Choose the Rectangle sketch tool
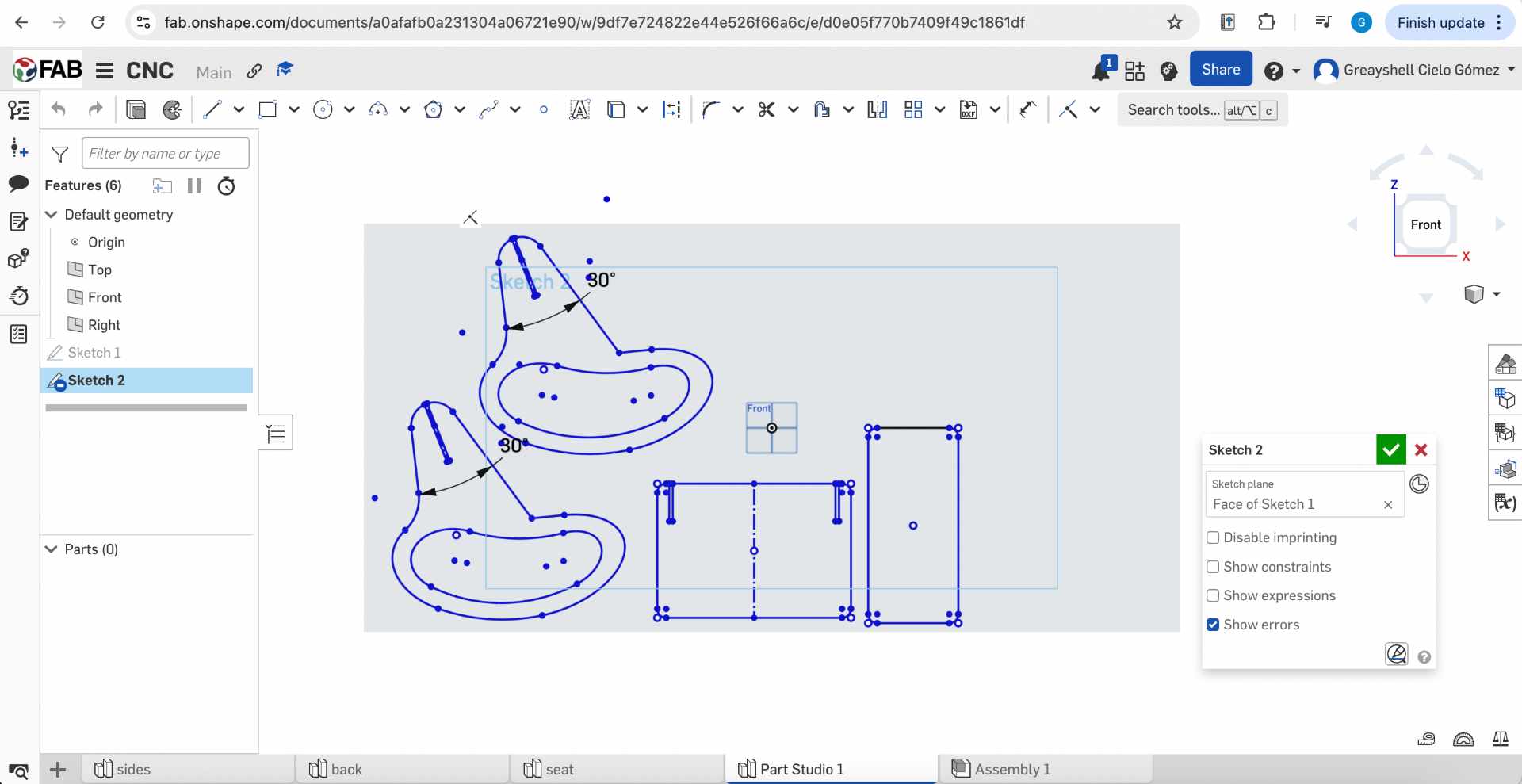The height and width of the screenshot is (784, 1522). (x=267, y=109)
